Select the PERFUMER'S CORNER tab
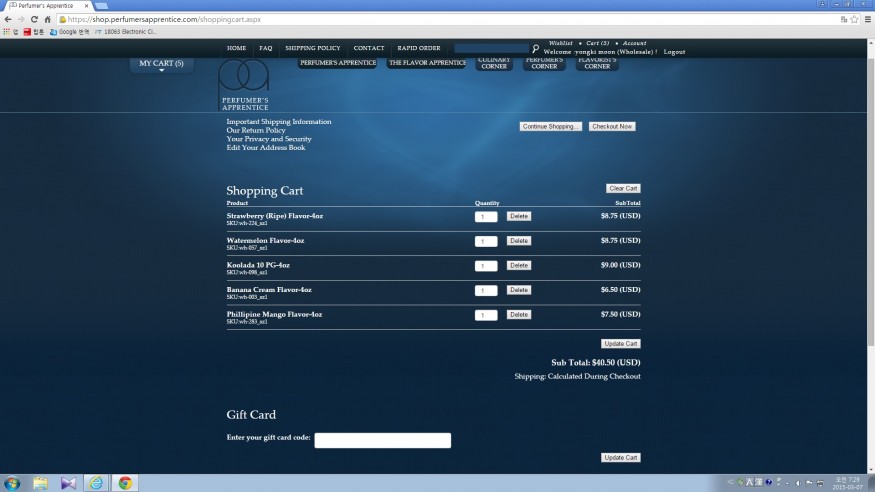Screen dimensions: 875x492 [544, 63]
